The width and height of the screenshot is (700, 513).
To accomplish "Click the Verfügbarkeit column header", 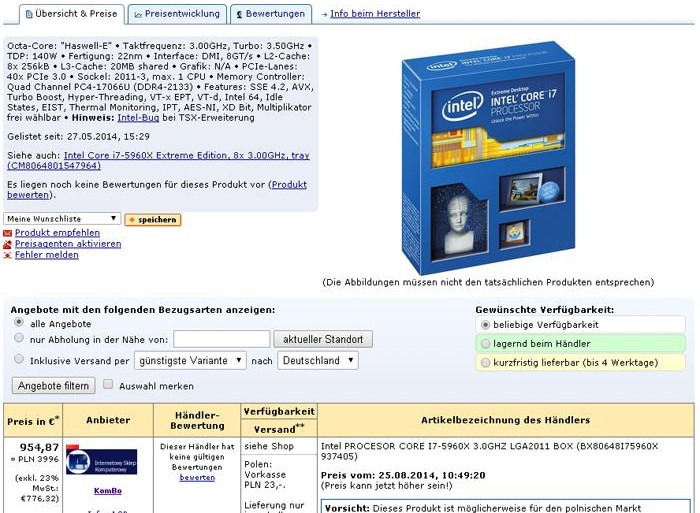I will pos(279,412).
